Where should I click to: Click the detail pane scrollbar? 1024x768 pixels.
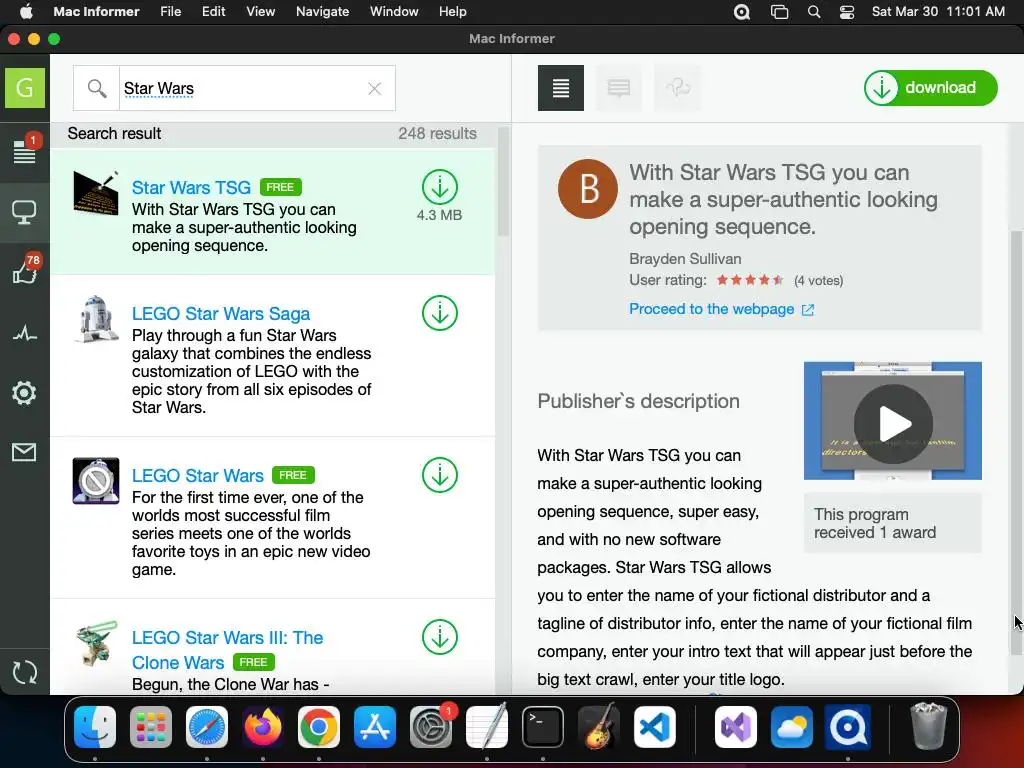tap(1016, 443)
